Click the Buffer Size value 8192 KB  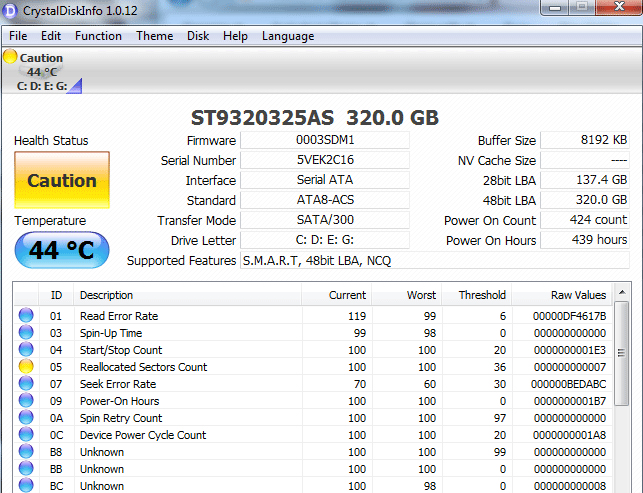(585, 140)
